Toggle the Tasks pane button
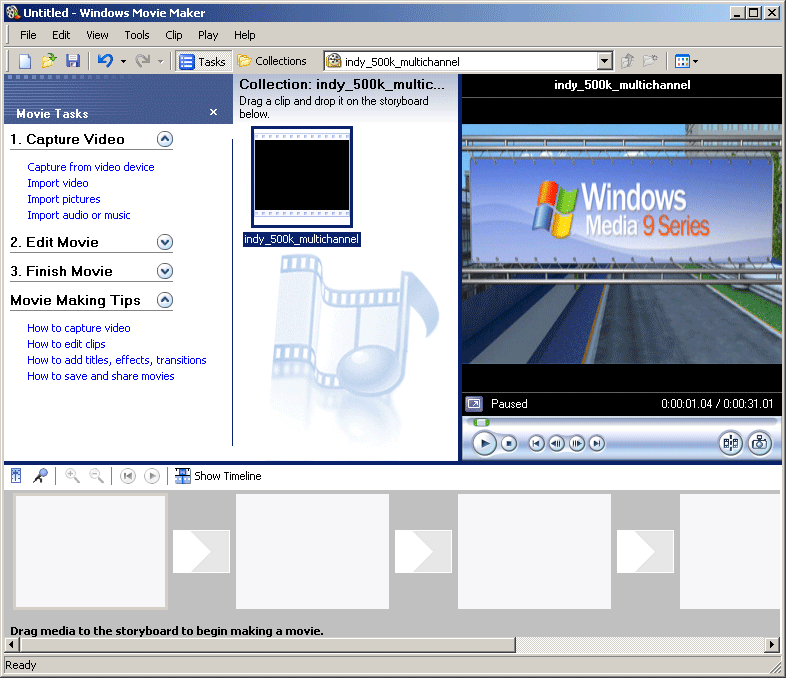Viewport: 786px width, 678px height. [x=203, y=61]
